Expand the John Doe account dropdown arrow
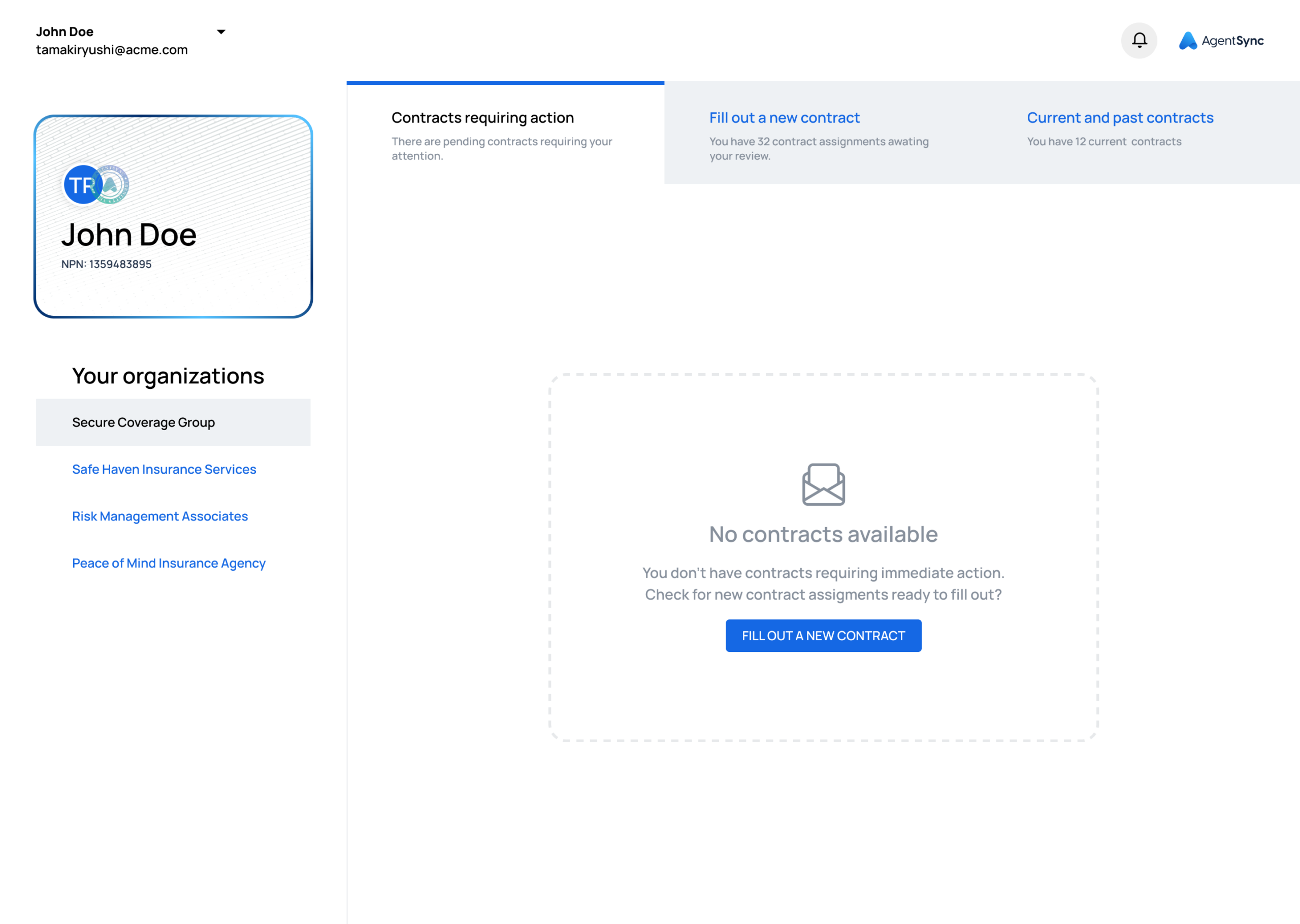The height and width of the screenshot is (924, 1300). pyautogui.click(x=221, y=32)
